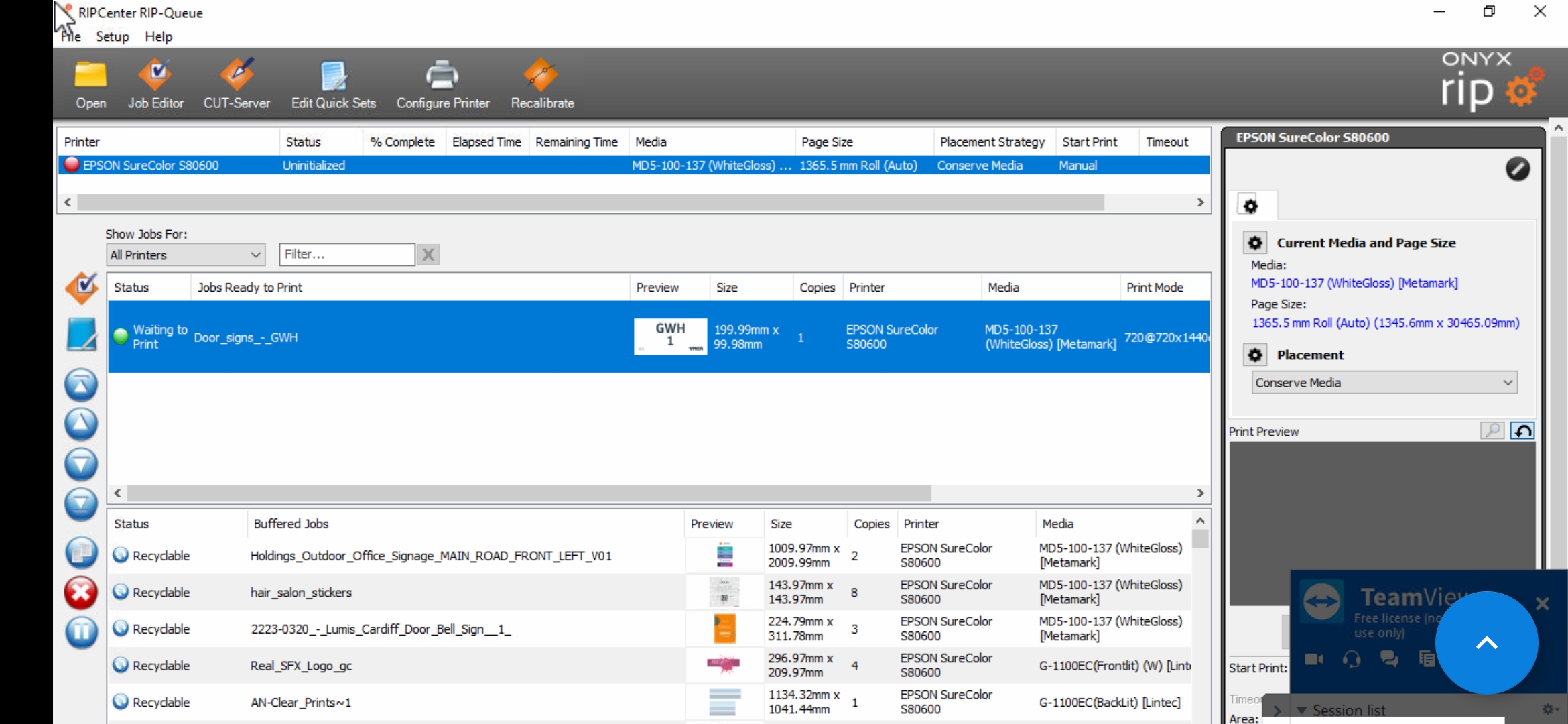This screenshot has width=1568, height=724.
Task: Click the MD5-100-137 (WhiteGloss) [Metamark] media link
Action: (x=1354, y=283)
